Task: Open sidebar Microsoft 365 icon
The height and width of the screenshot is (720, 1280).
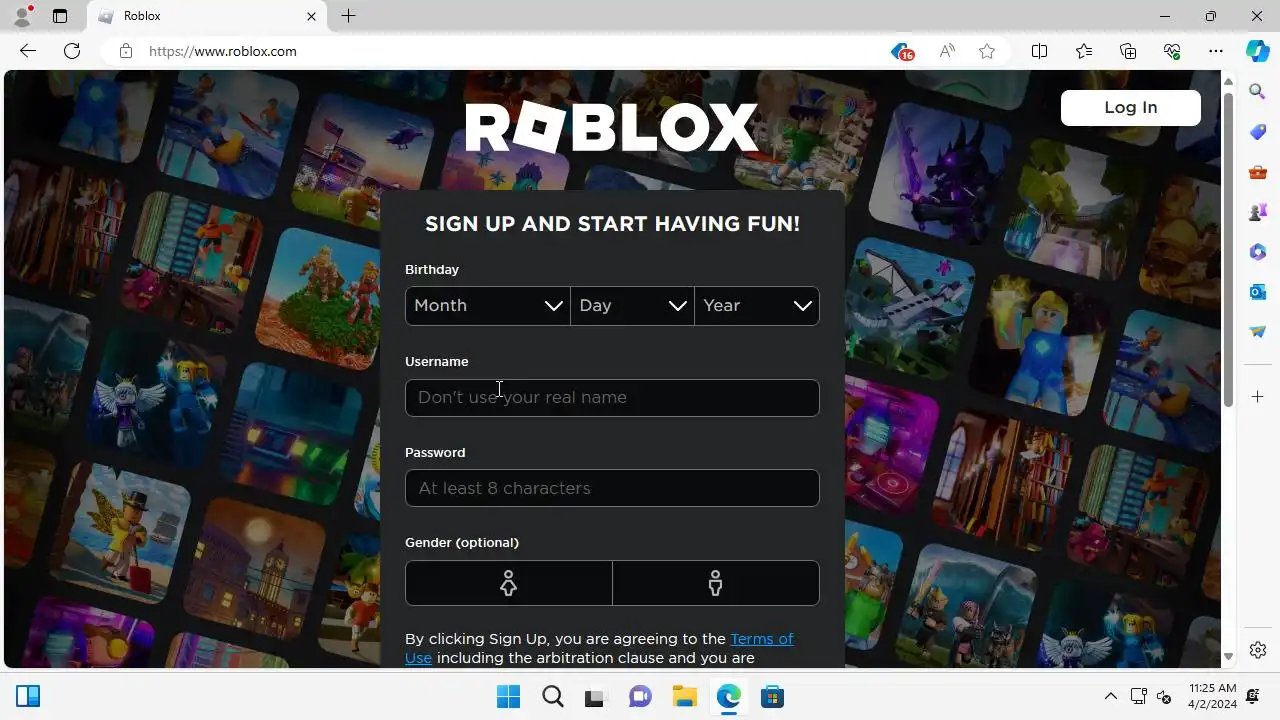Action: click(1258, 252)
